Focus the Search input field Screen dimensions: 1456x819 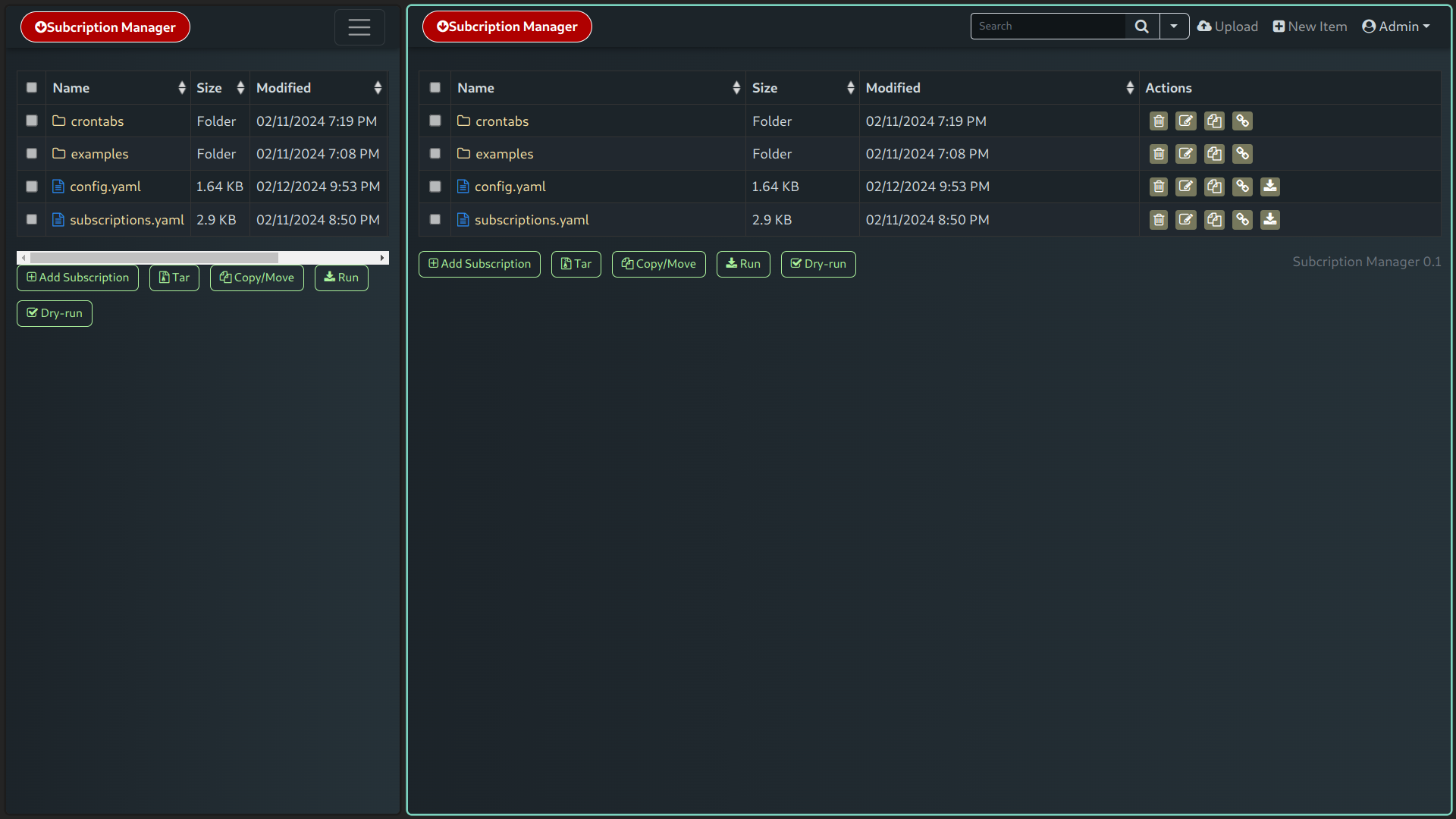[1048, 27]
